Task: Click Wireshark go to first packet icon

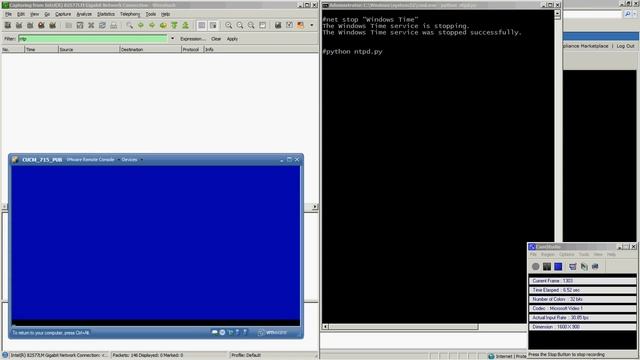Action: [x=174, y=25]
